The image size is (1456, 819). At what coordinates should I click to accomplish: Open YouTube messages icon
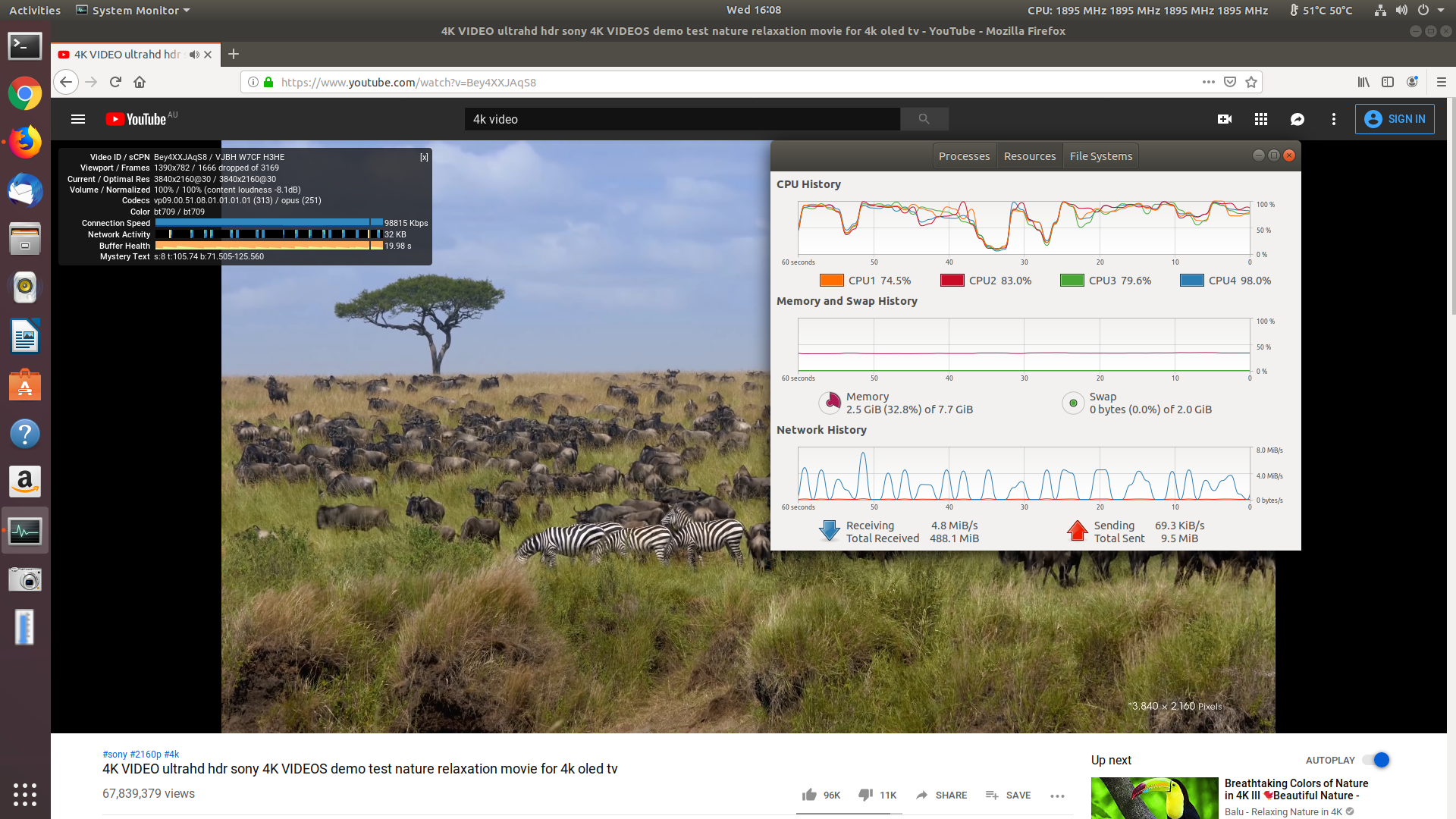tap(1298, 119)
